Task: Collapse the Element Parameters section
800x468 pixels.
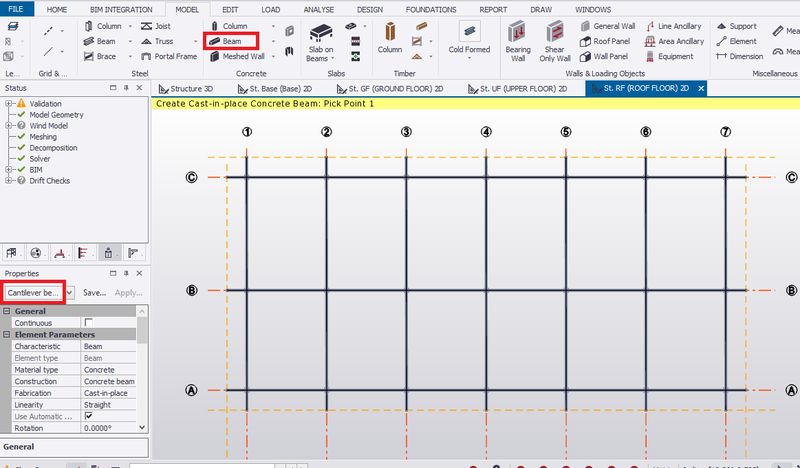Action: point(7,335)
